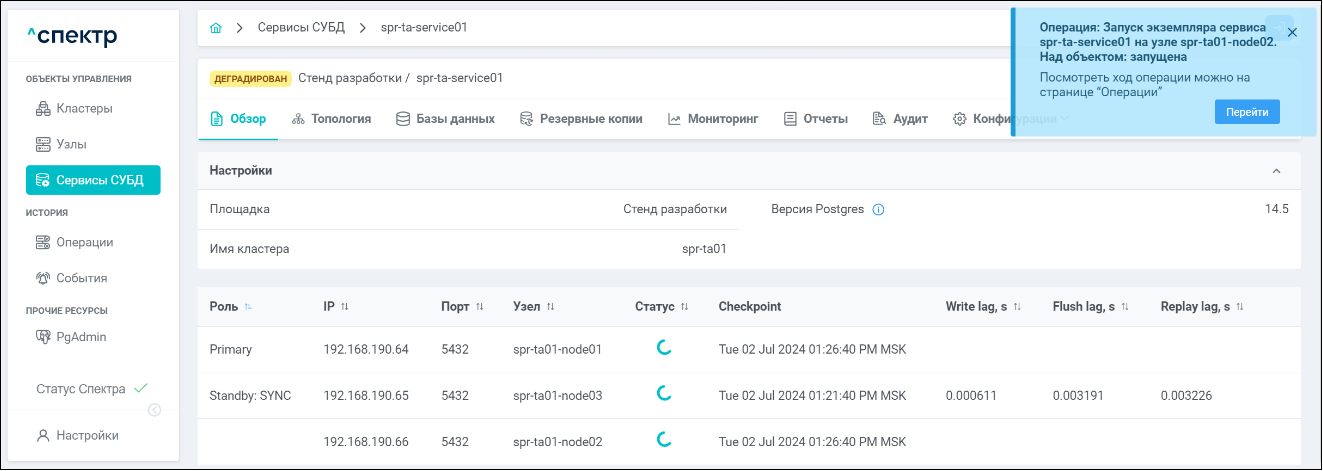Sort by Replay lag column
This screenshot has width=1323, height=471.
click(x=1240, y=307)
